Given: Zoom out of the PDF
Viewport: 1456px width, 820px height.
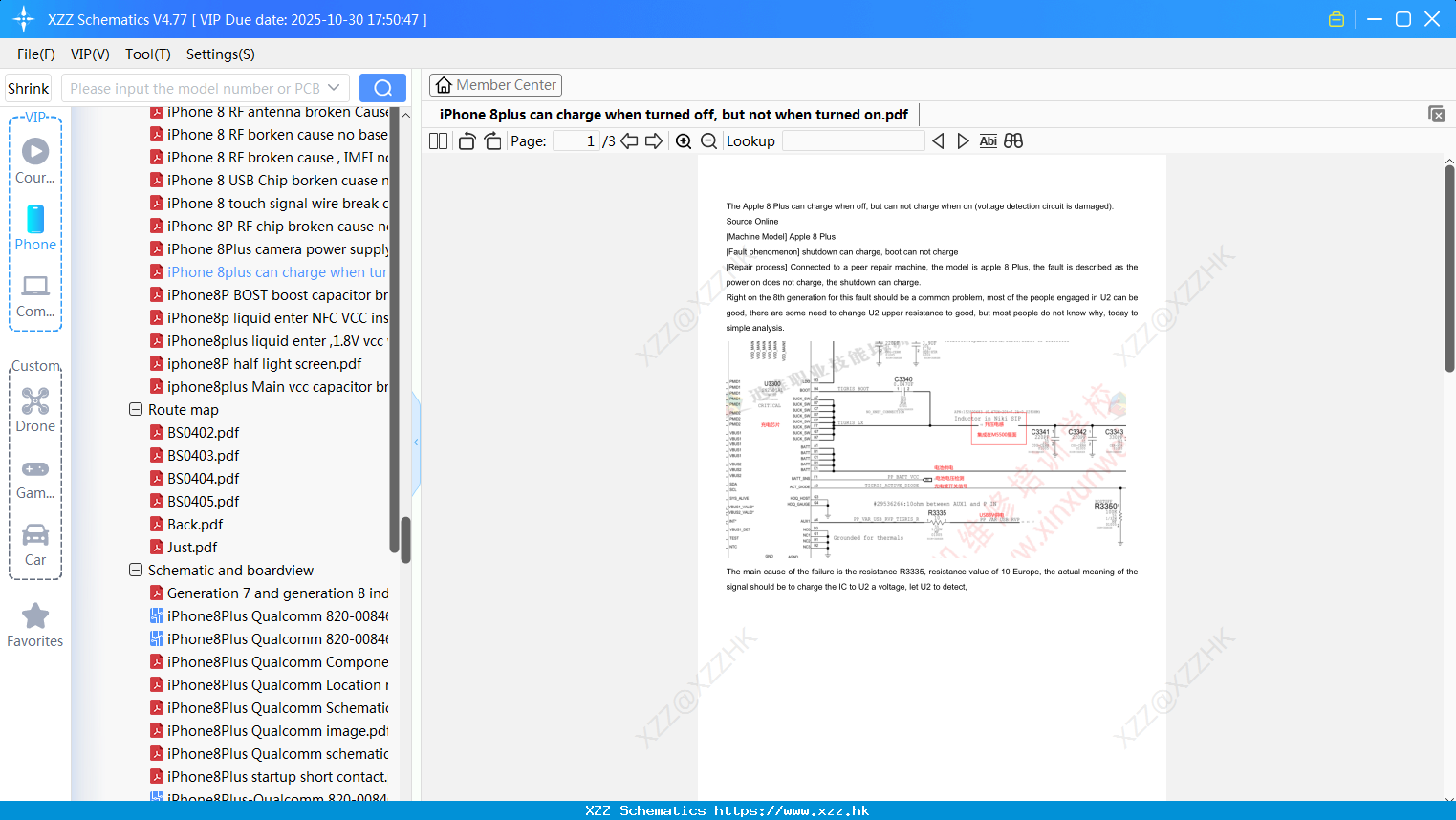Looking at the screenshot, I should coord(709,141).
